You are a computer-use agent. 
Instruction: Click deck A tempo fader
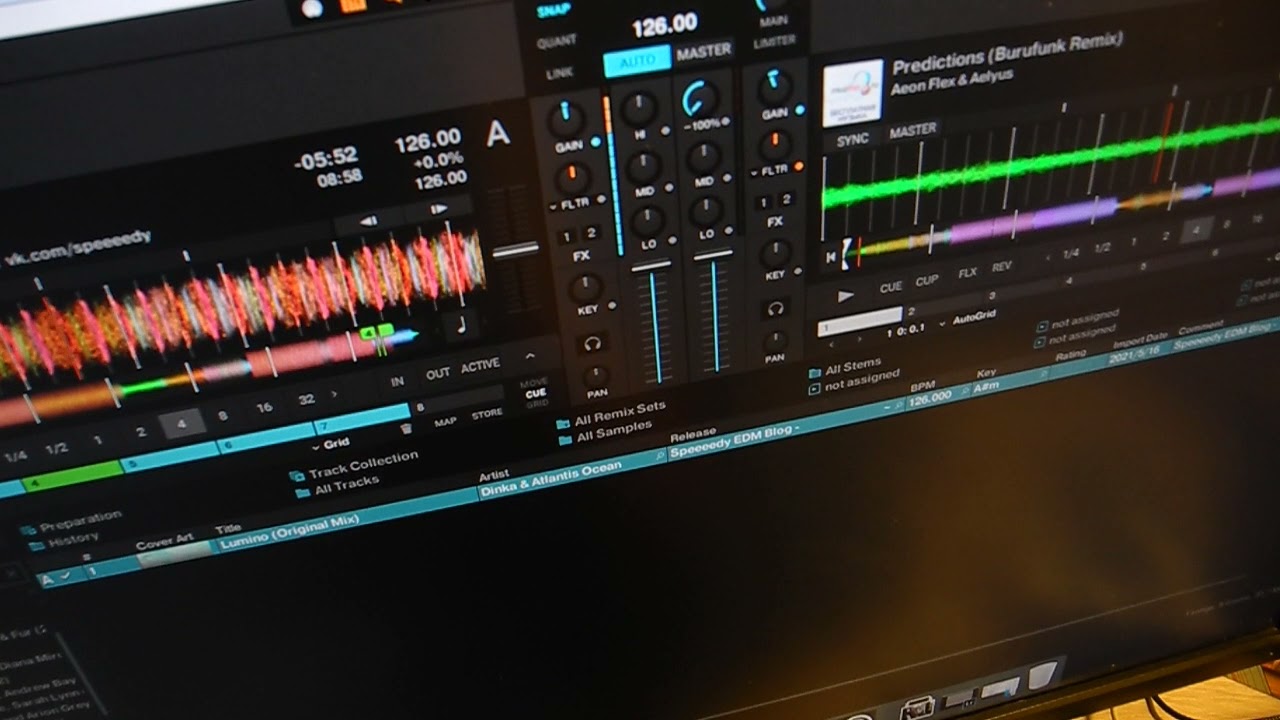click(516, 249)
